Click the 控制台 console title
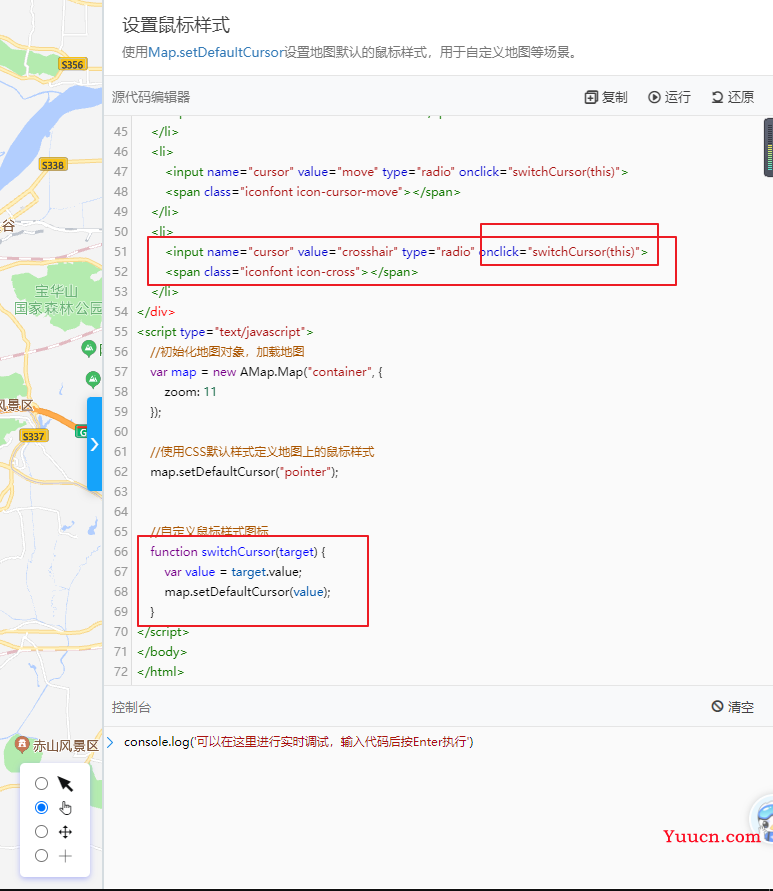 tap(131, 707)
